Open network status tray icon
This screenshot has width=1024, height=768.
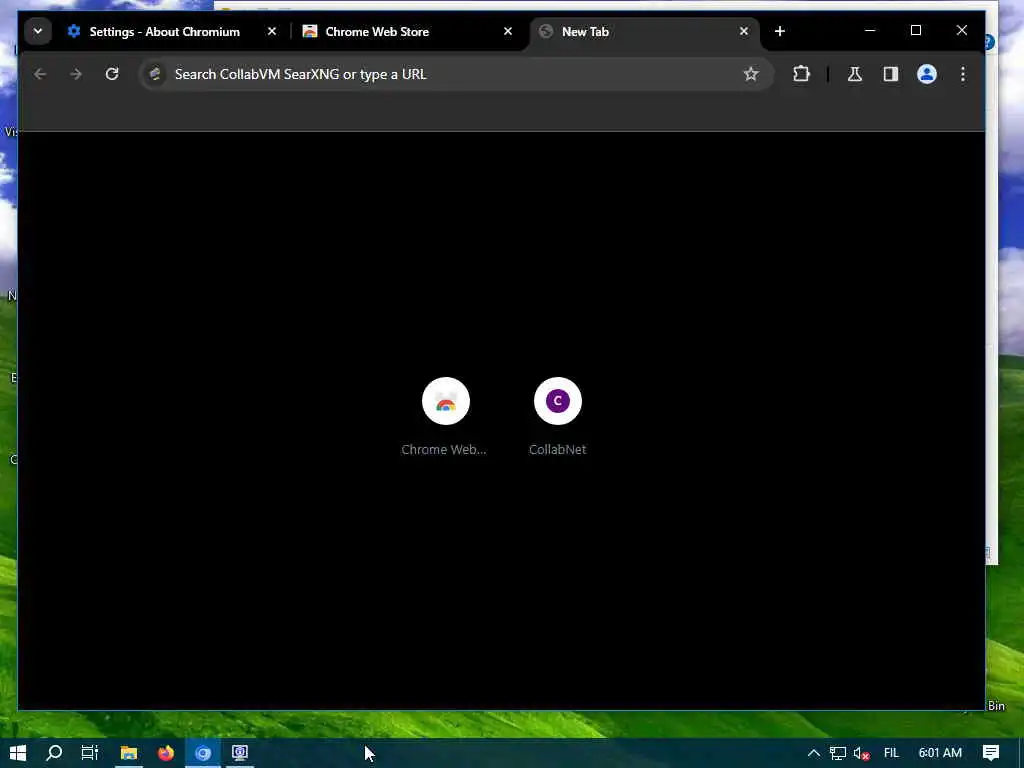pyautogui.click(x=838, y=753)
